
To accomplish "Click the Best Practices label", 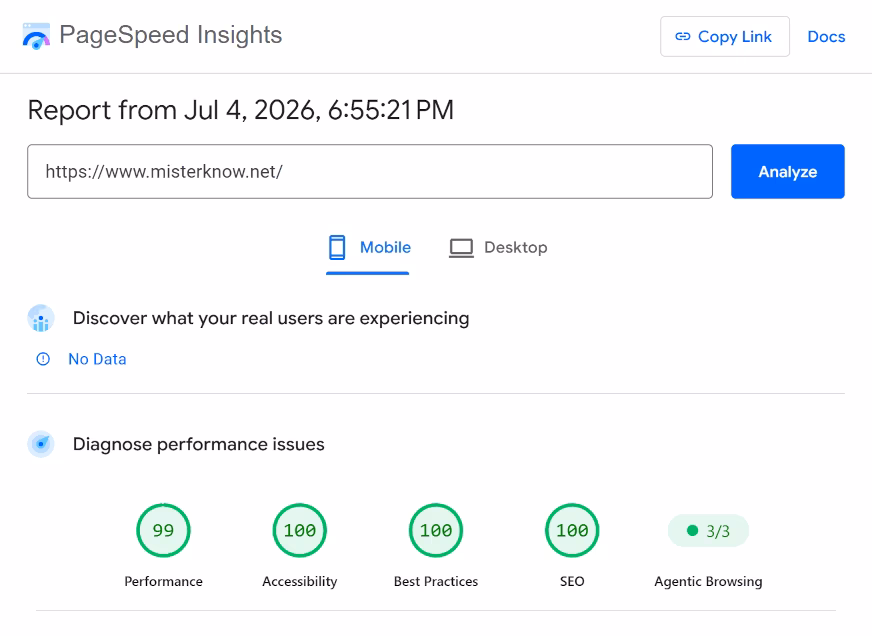I will tap(436, 582).
